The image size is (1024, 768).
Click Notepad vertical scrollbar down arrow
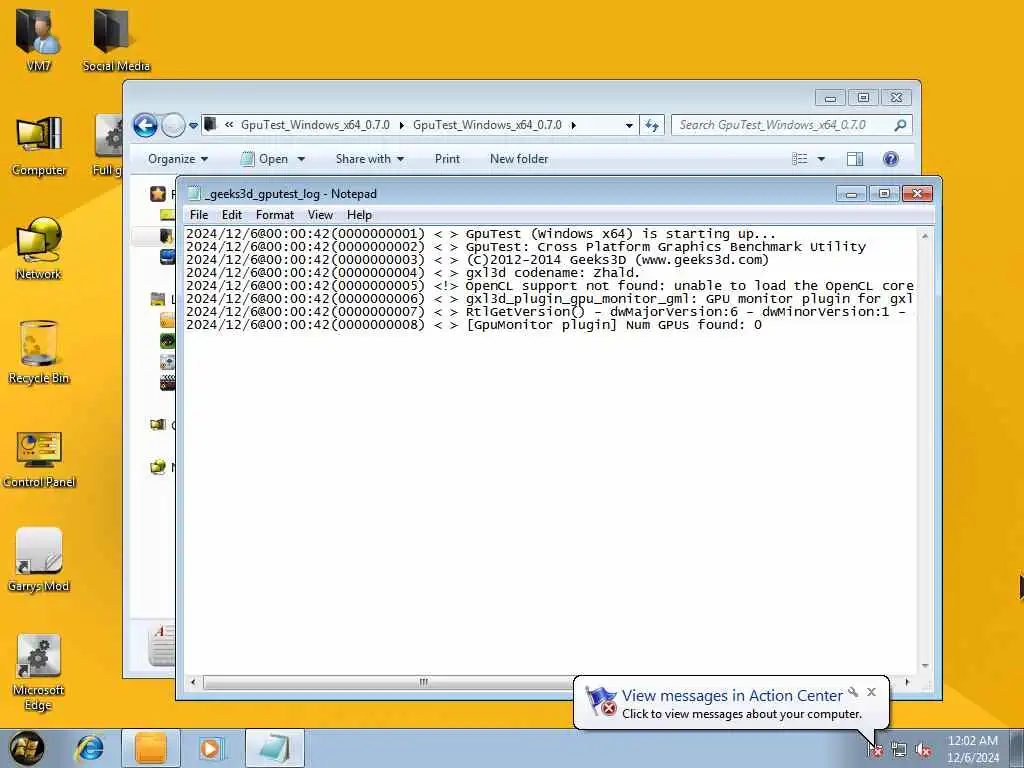(925, 665)
